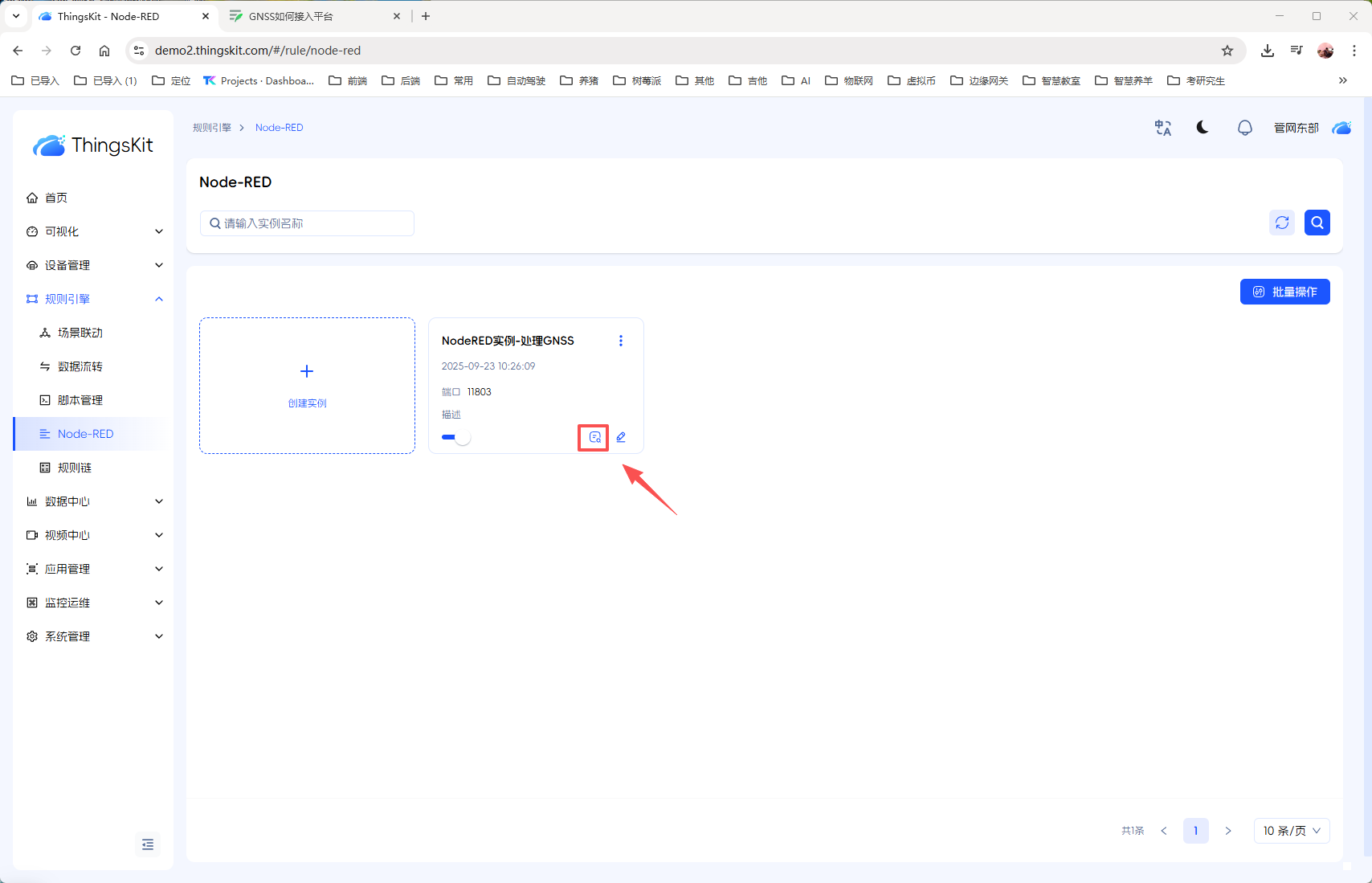Click the language translation icon
1372x883 pixels.
point(1162,128)
